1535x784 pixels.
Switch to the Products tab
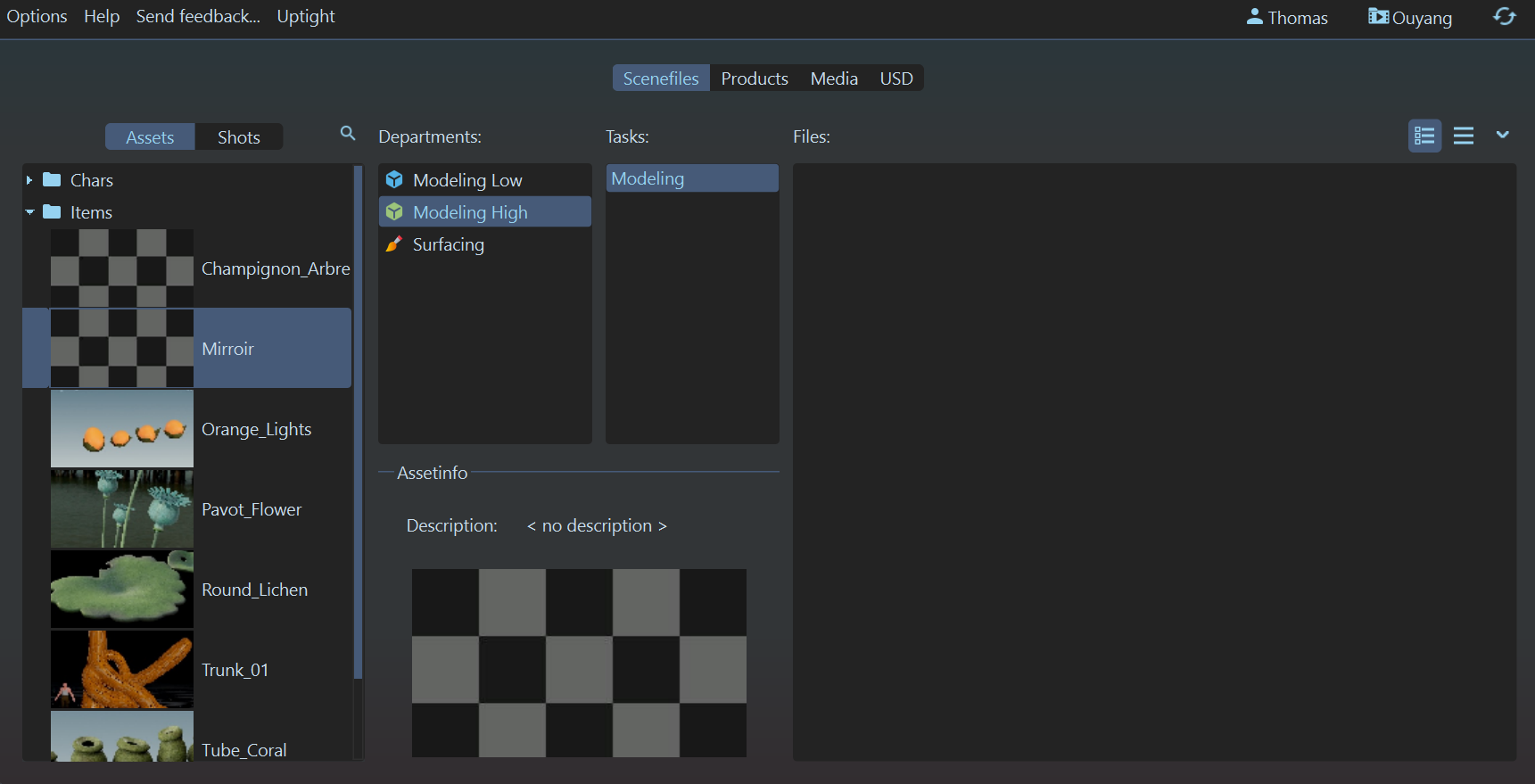755,78
